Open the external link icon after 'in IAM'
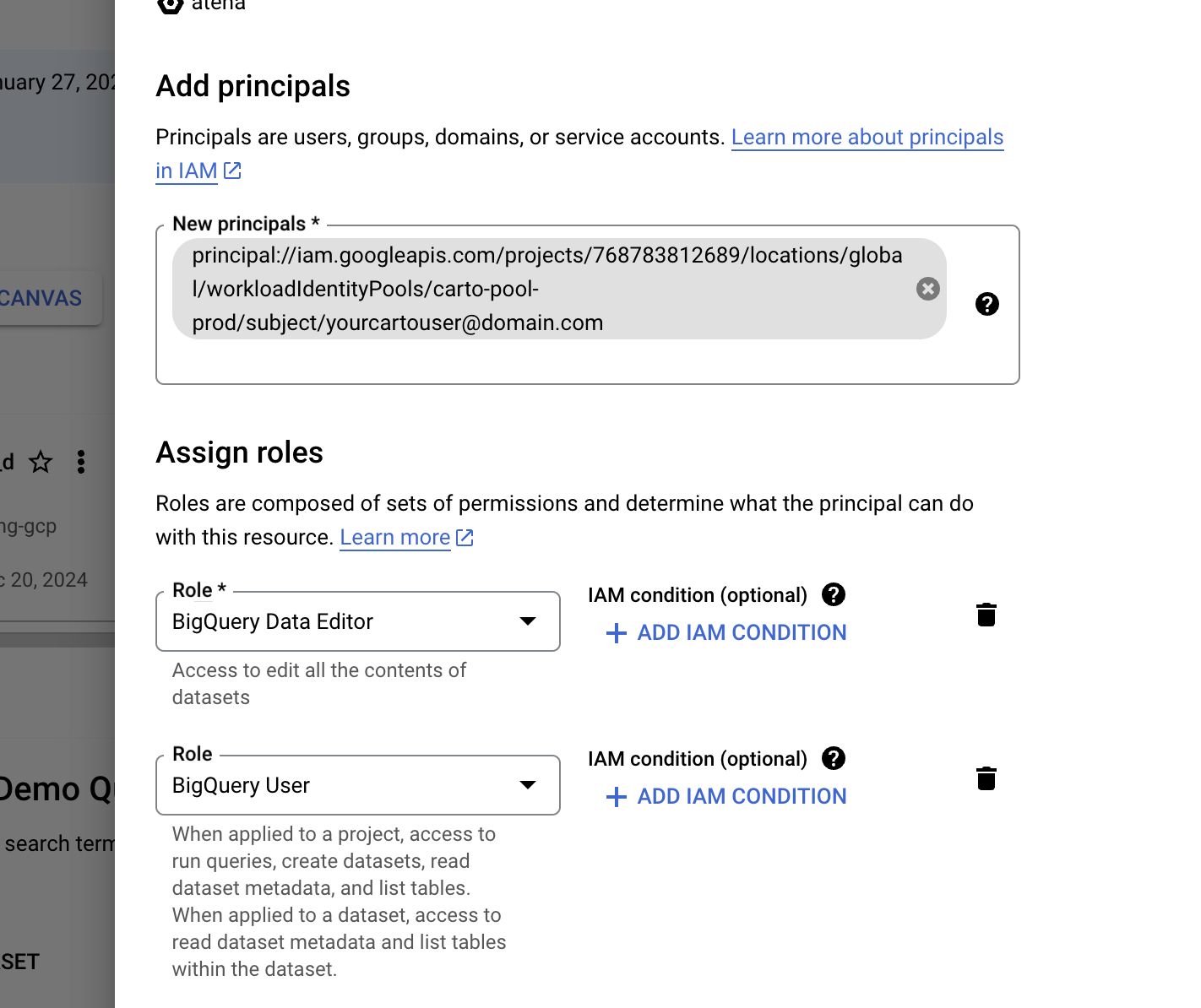This screenshot has height=1008, width=1201. click(x=232, y=171)
